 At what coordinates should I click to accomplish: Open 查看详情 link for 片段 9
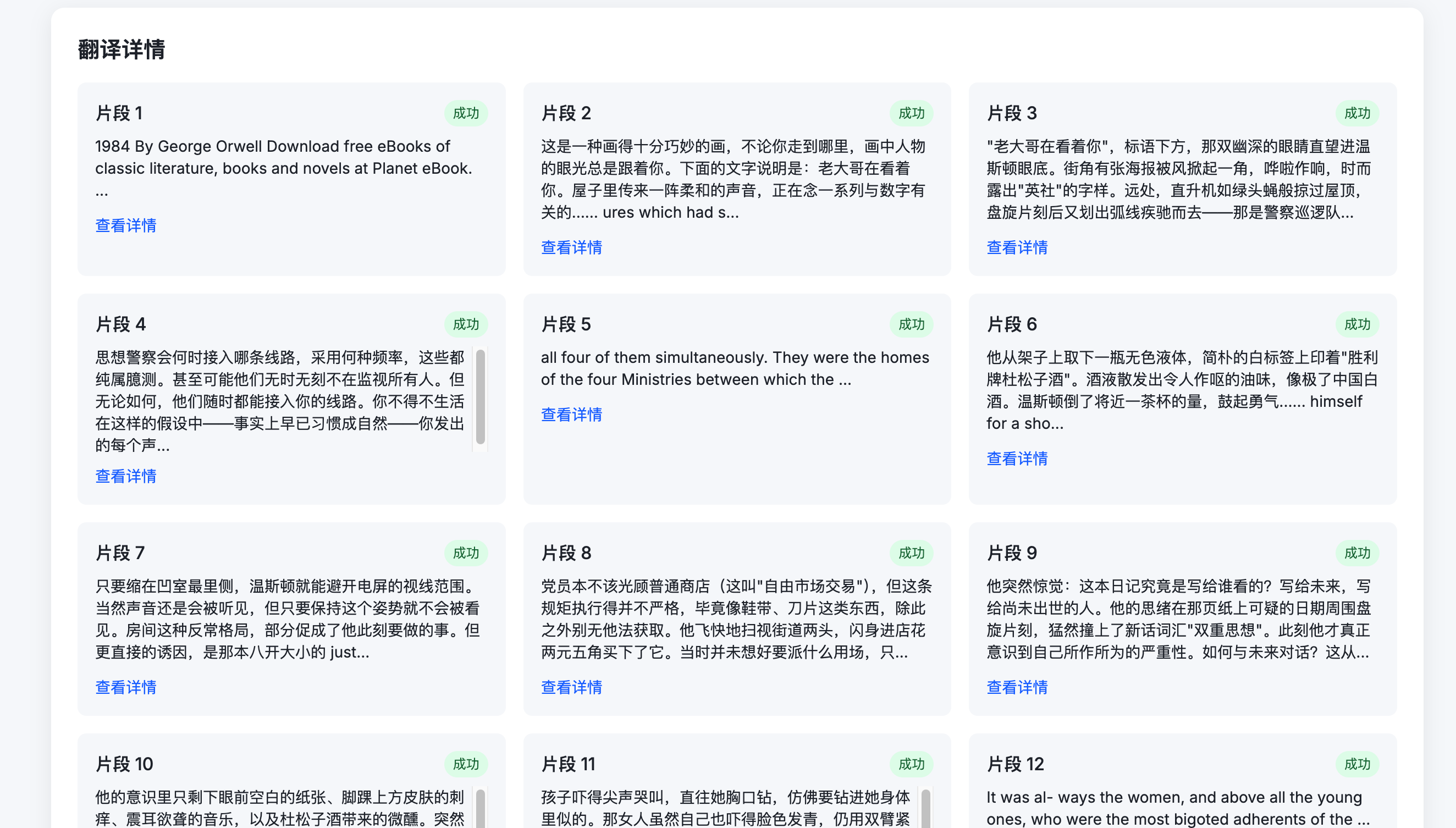(1017, 687)
